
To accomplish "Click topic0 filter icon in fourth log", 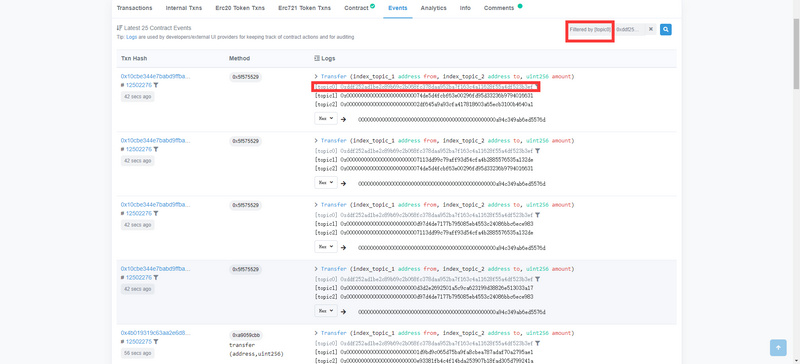I will pos(538,279).
